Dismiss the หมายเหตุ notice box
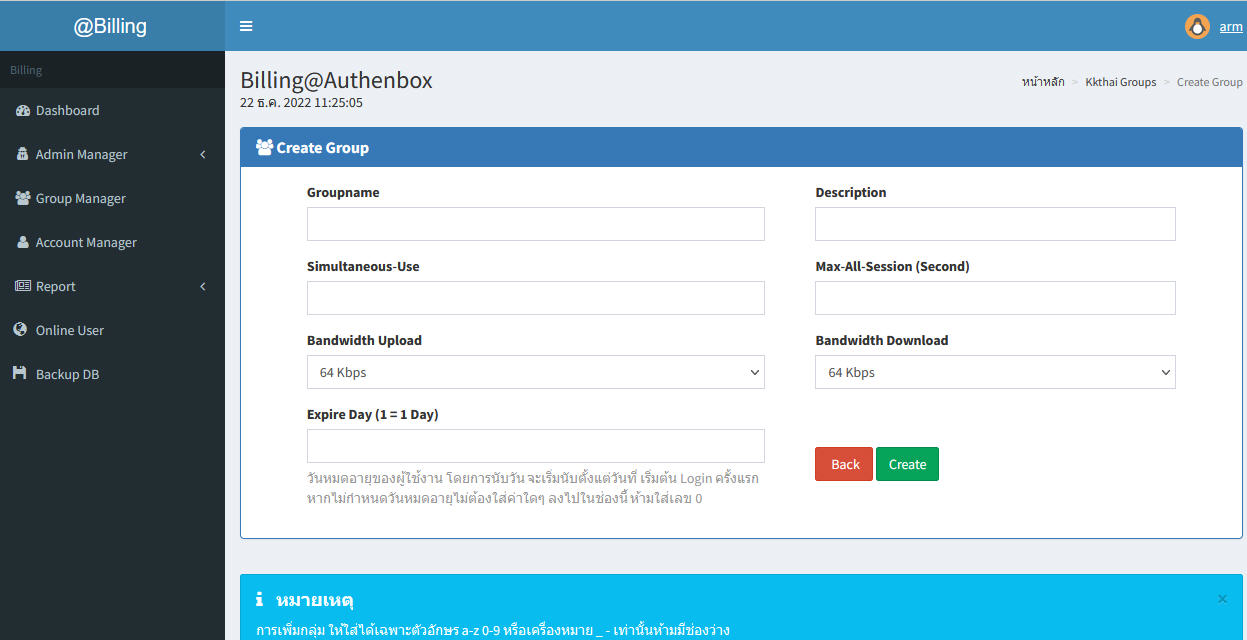1247x640 pixels. coord(1222,599)
